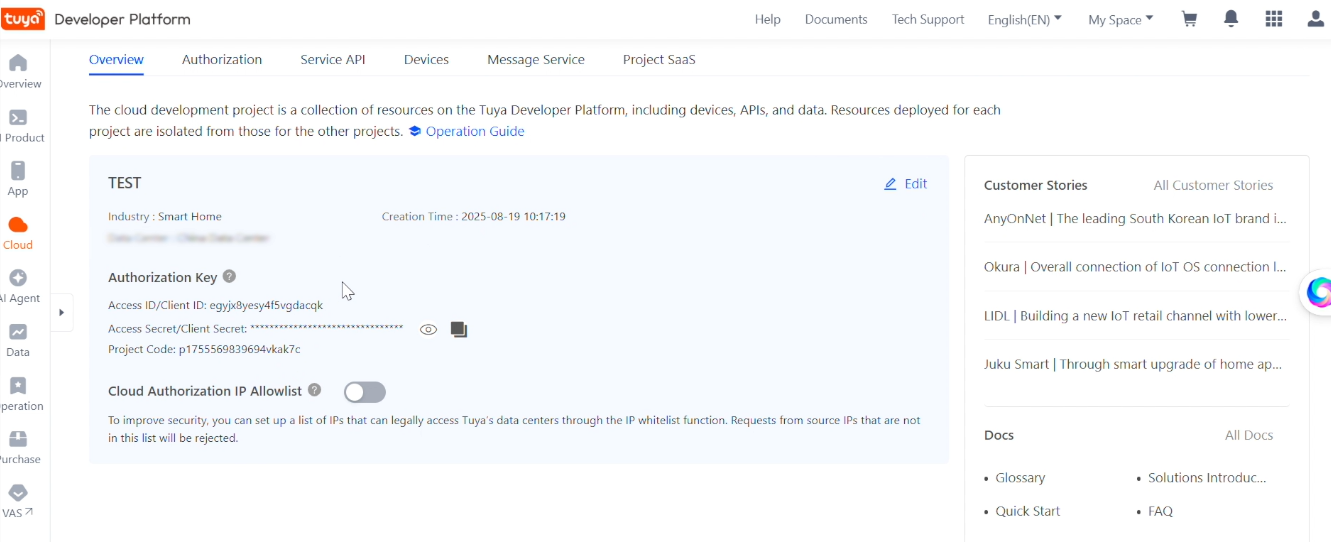Copy the Access Secret with copy icon
This screenshot has height=542, width=1331.
pyautogui.click(x=459, y=329)
